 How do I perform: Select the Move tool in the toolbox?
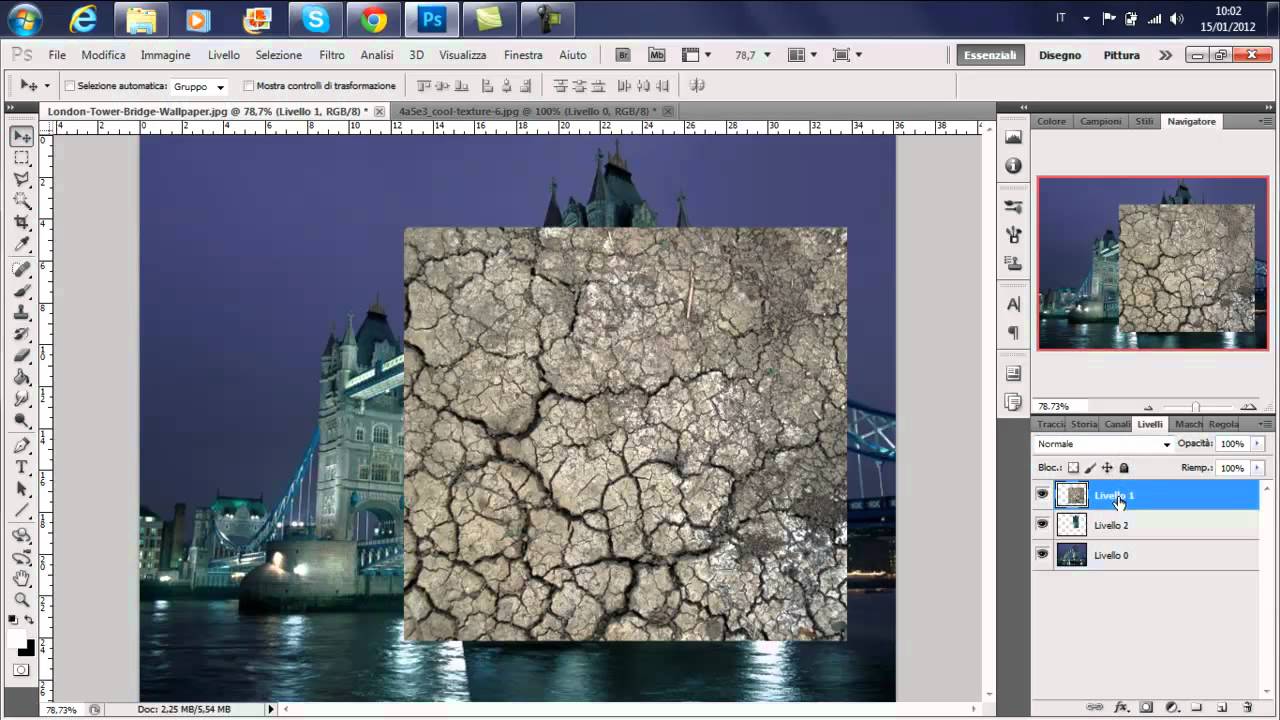(x=22, y=136)
